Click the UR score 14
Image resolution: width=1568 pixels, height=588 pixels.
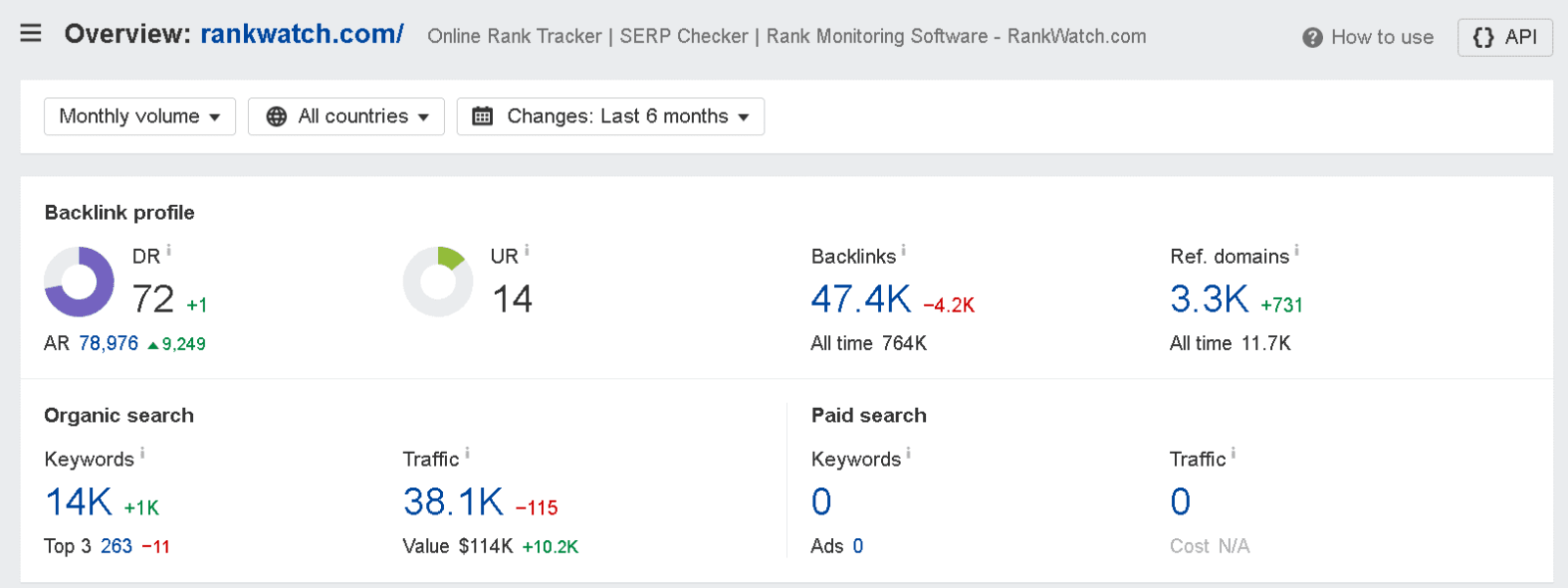(x=512, y=299)
